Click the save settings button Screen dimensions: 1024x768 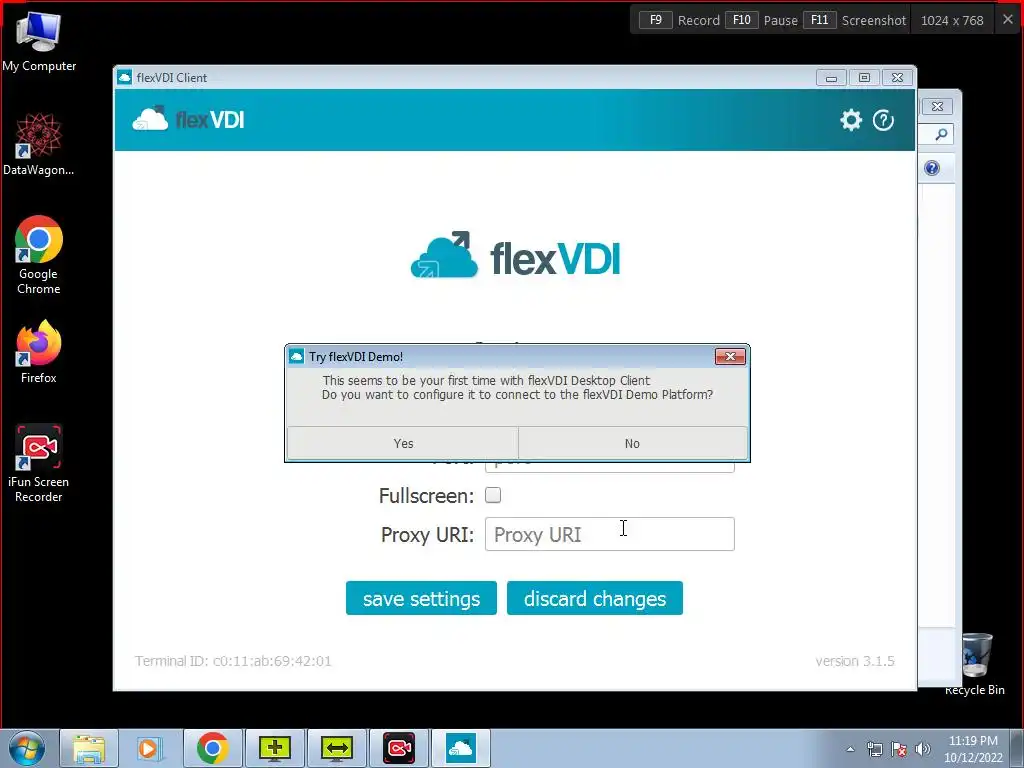421,598
